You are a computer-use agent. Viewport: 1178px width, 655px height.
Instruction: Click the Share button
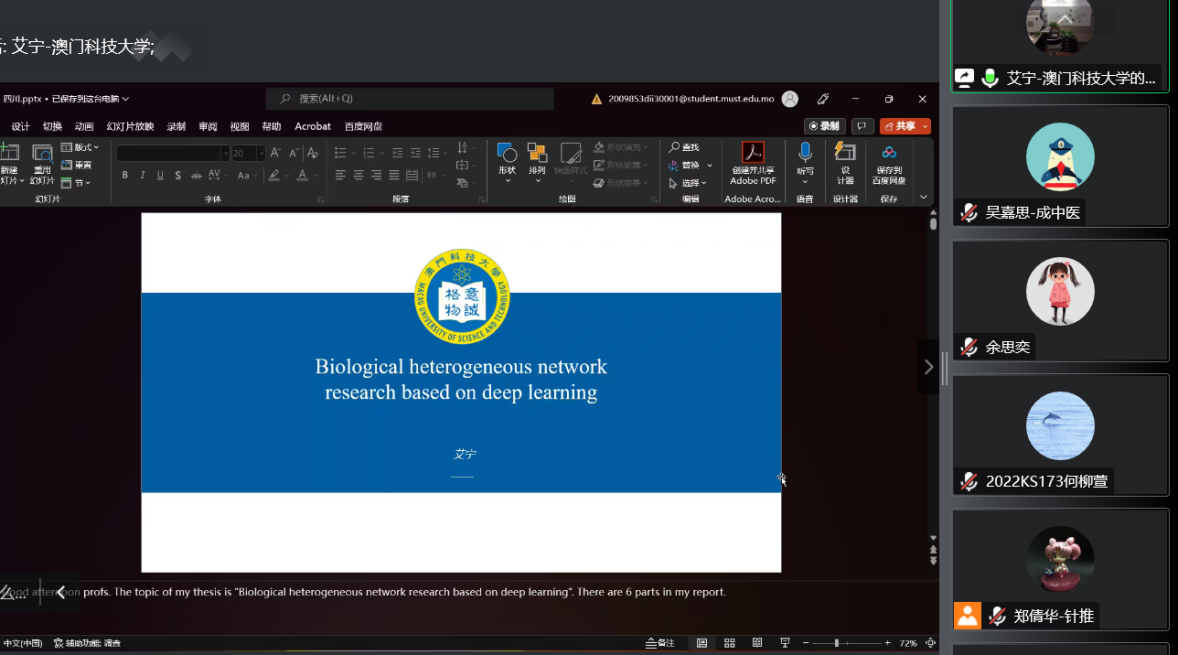click(900, 126)
